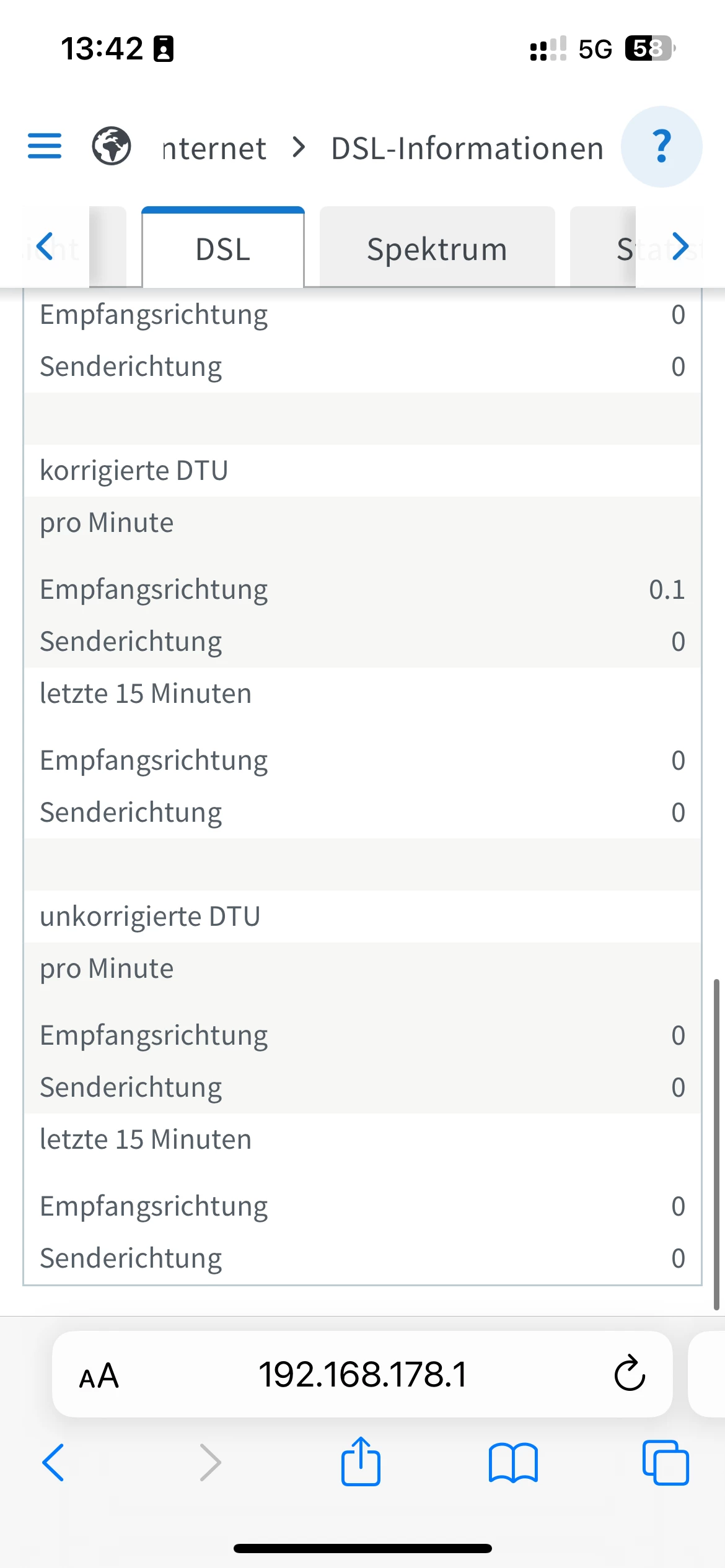This screenshot has width=725, height=1568.
Task: Open the Safari share sheet
Action: tap(361, 1462)
